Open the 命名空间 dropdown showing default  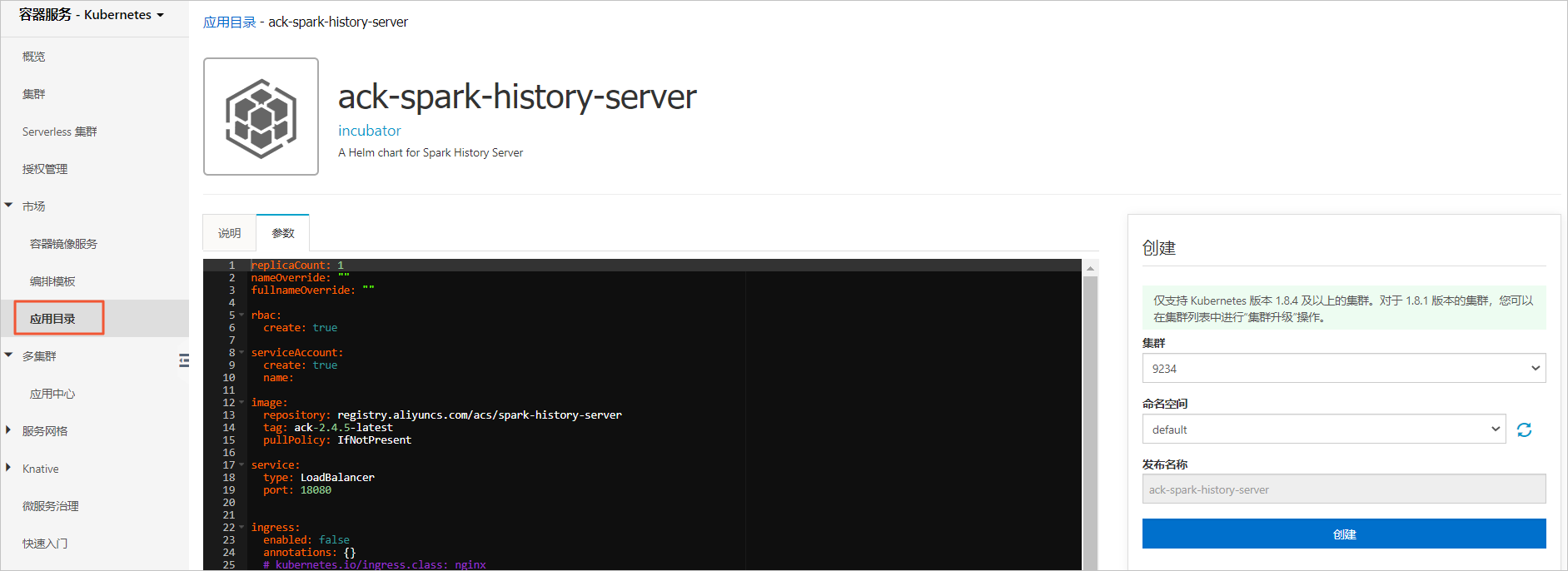tap(1324, 429)
